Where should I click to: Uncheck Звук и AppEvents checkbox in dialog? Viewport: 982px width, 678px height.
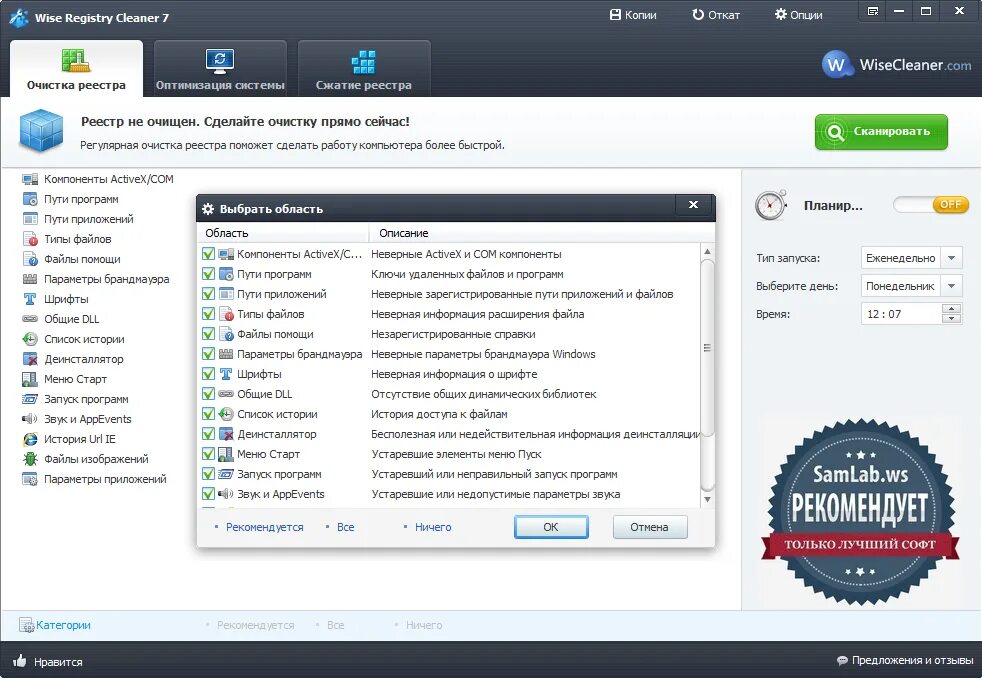209,495
